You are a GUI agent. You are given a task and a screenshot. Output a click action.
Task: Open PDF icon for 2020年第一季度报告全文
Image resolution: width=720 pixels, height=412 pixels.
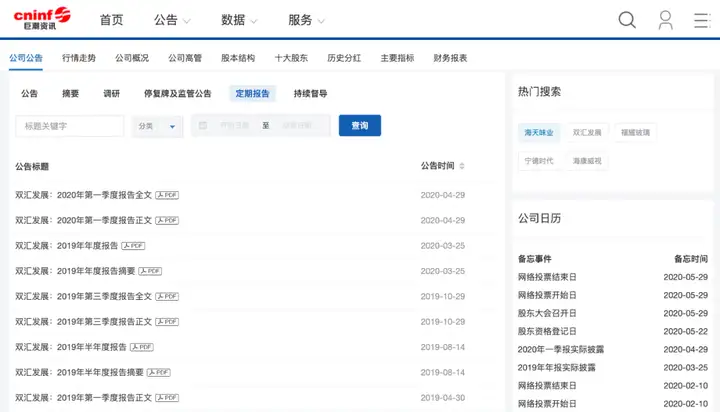tap(167, 195)
